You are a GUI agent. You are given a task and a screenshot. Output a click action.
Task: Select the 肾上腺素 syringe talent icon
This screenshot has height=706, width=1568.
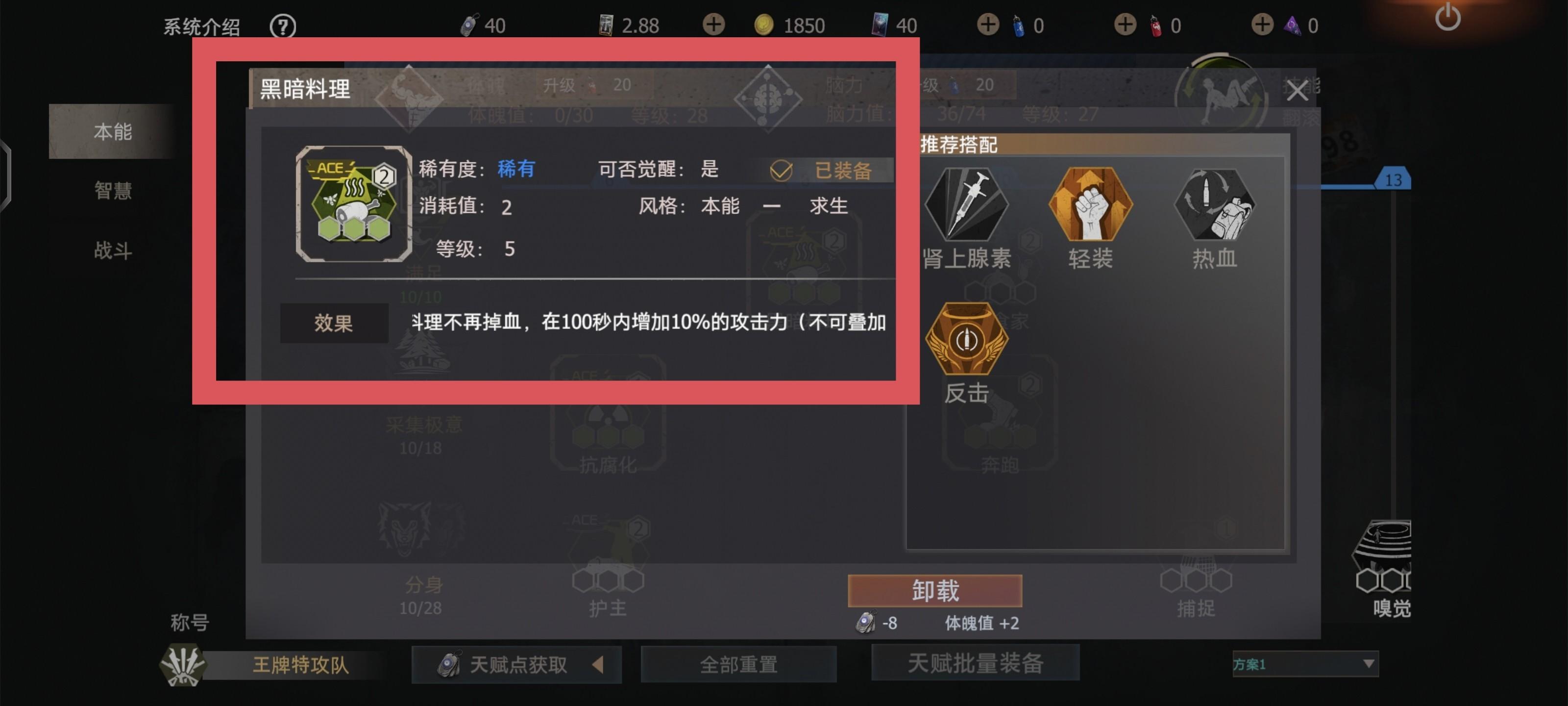click(966, 203)
